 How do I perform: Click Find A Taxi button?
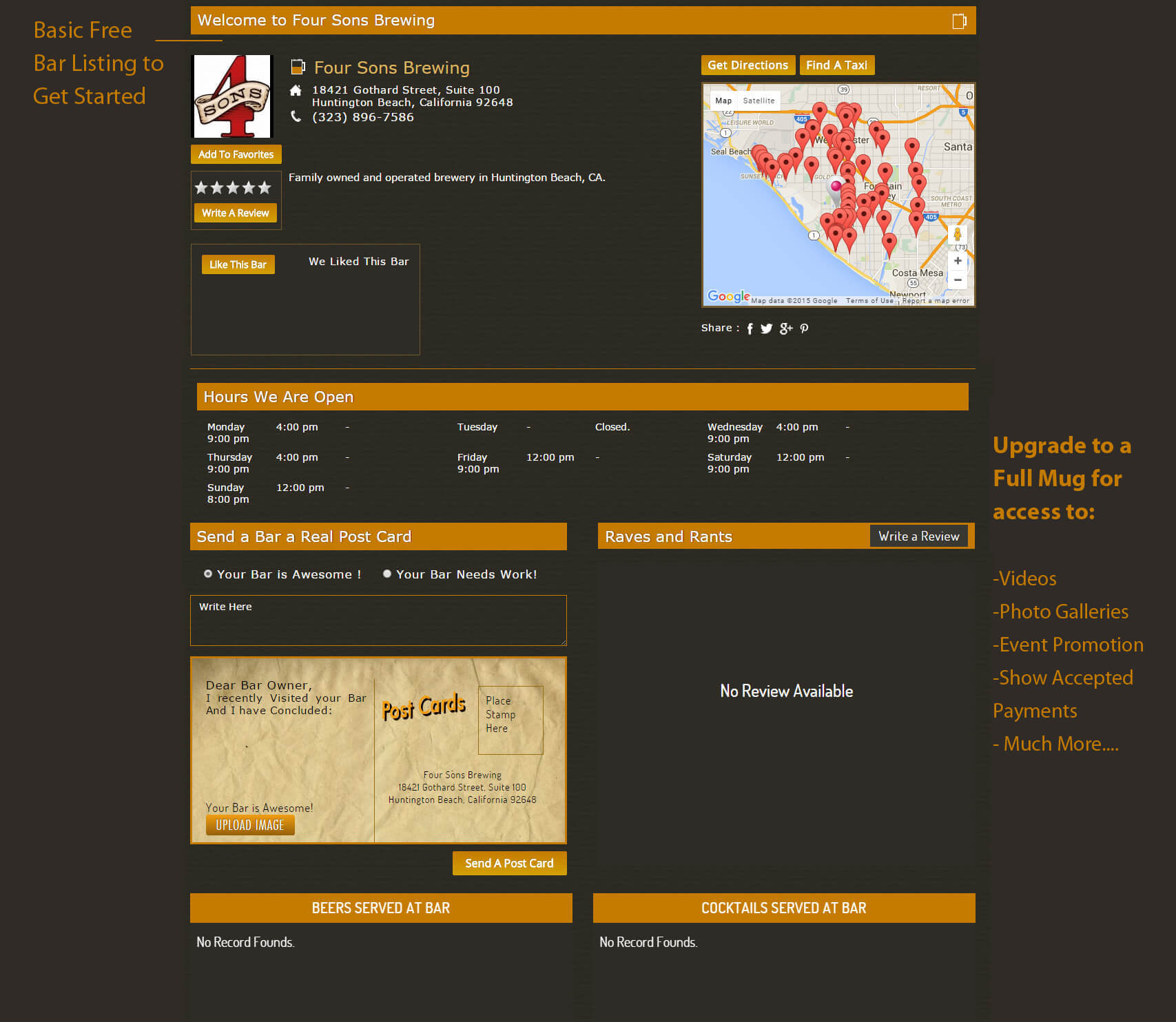[x=837, y=65]
